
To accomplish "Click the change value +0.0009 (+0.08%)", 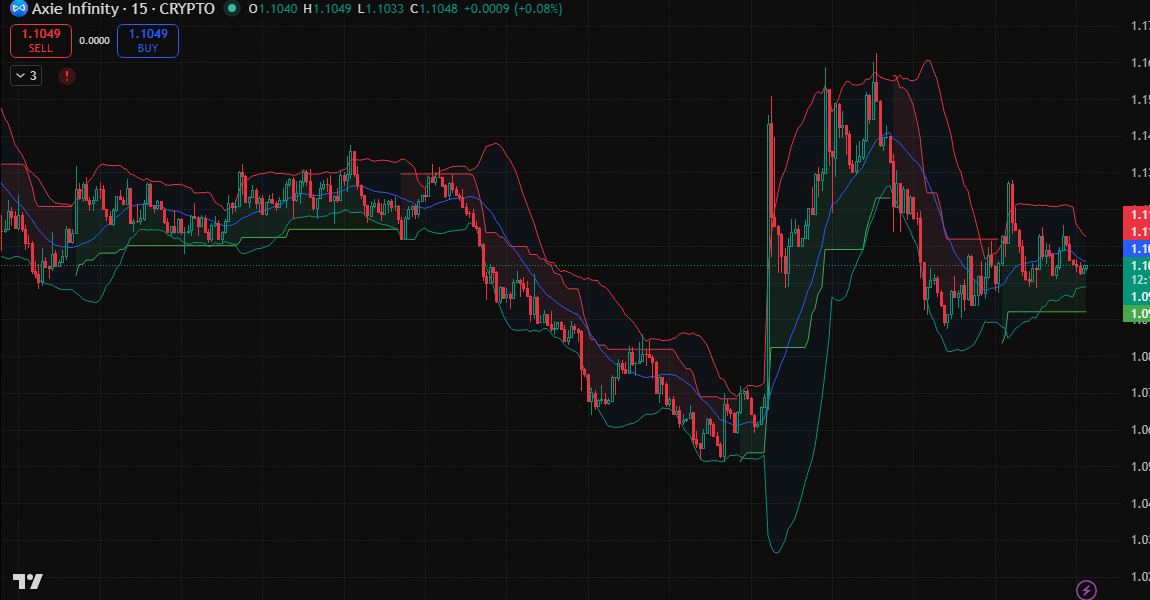I will coord(513,9).
